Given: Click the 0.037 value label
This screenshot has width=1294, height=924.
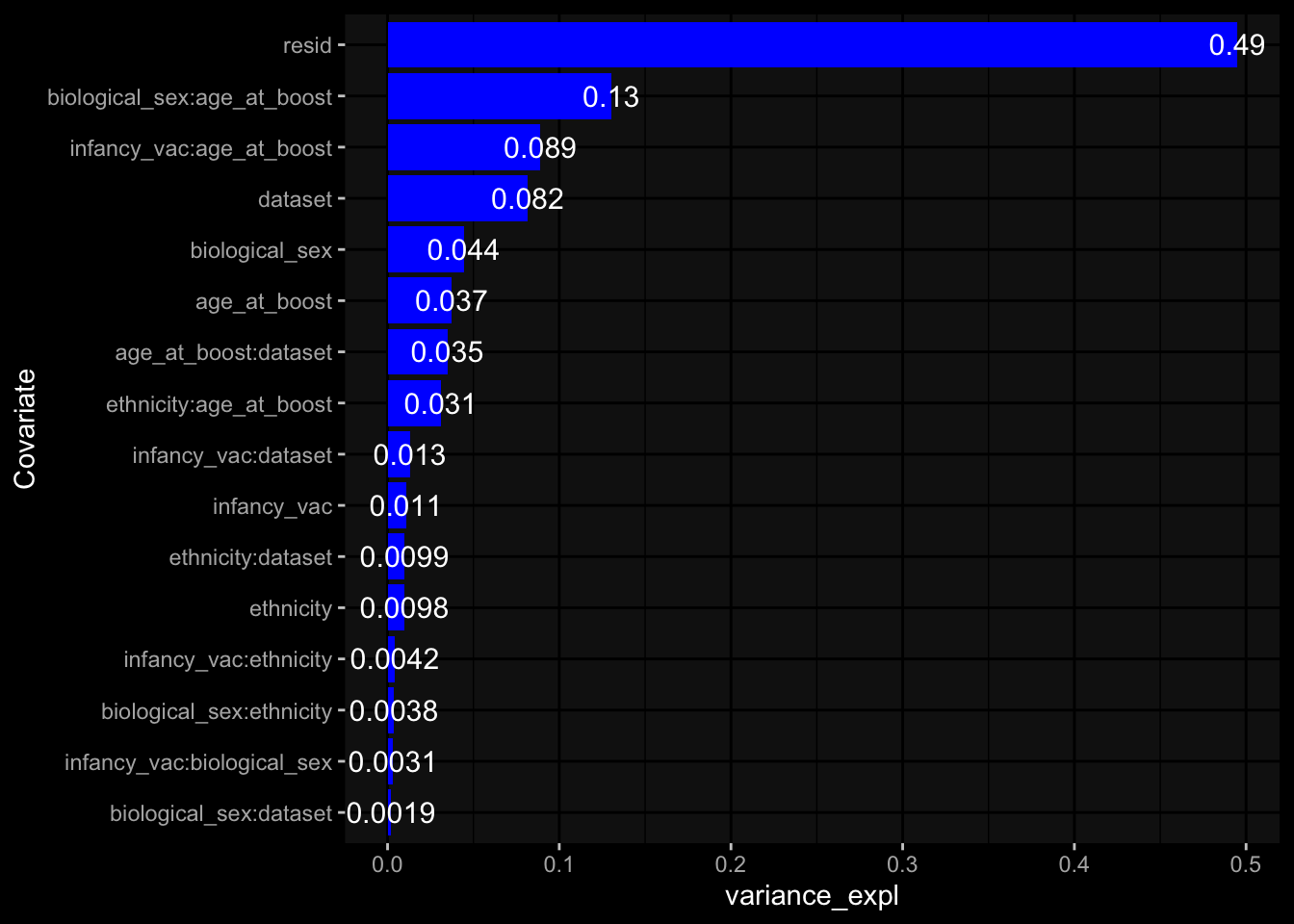Looking at the screenshot, I should coord(452,301).
